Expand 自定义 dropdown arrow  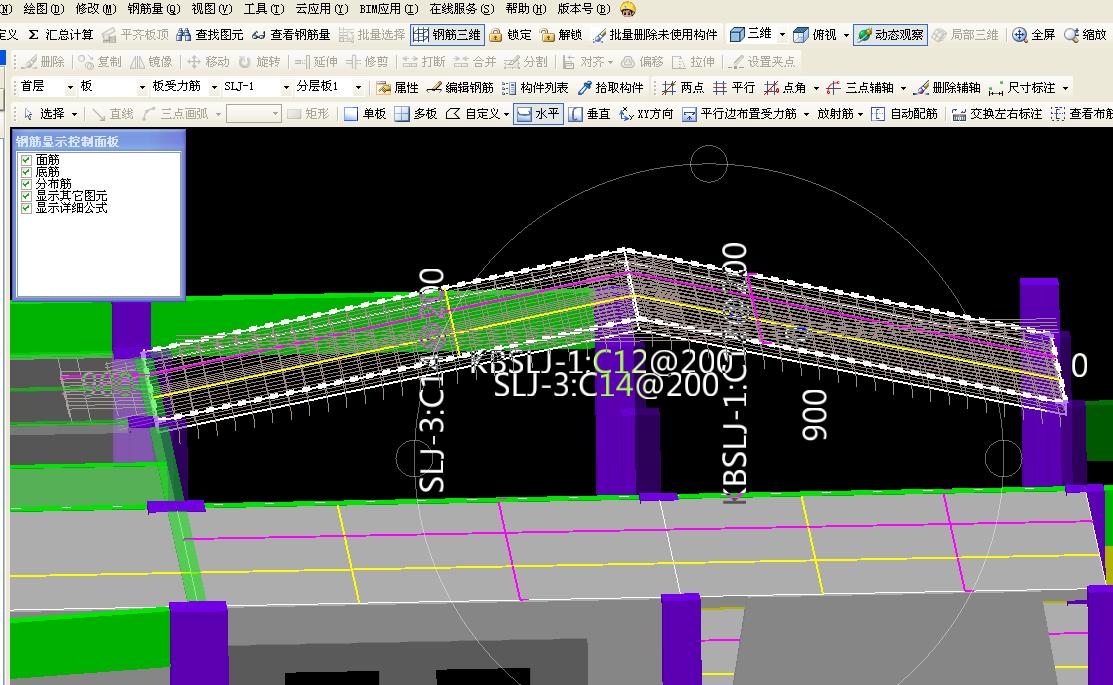tap(506, 115)
